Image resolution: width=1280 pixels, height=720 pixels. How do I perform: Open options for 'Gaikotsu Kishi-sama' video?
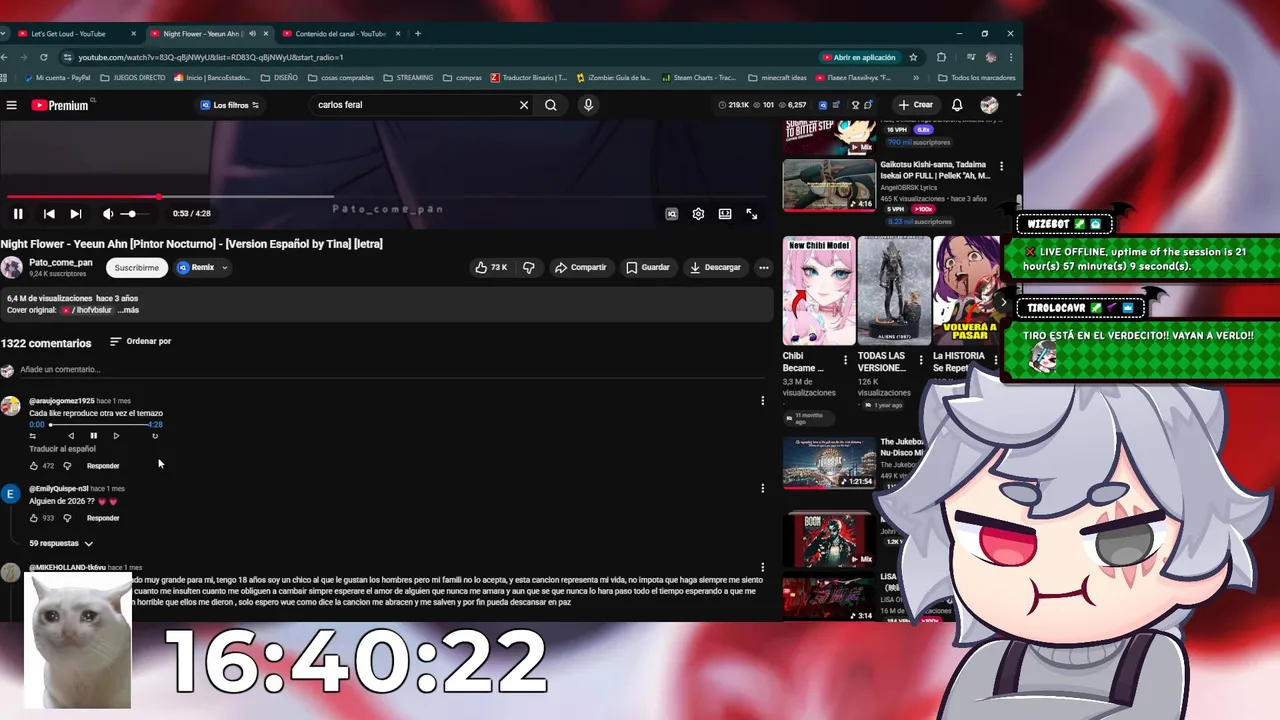(1001, 166)
